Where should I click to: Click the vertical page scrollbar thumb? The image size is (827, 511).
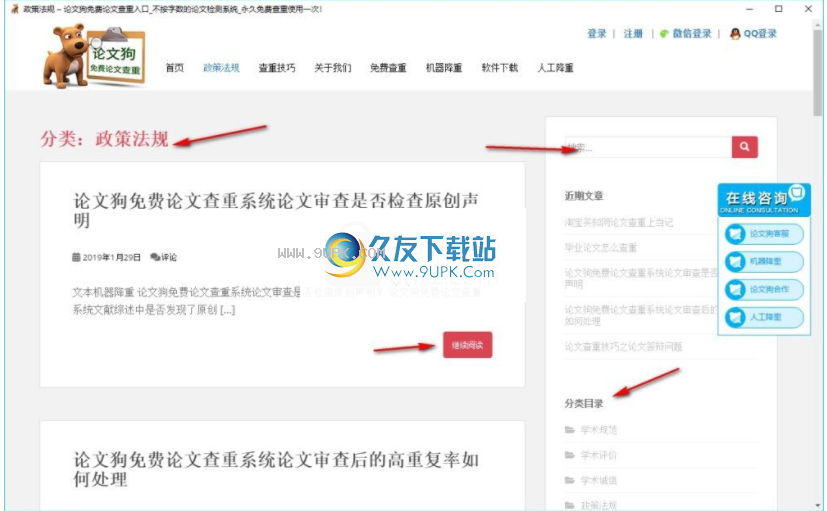[x=818, y=73]
